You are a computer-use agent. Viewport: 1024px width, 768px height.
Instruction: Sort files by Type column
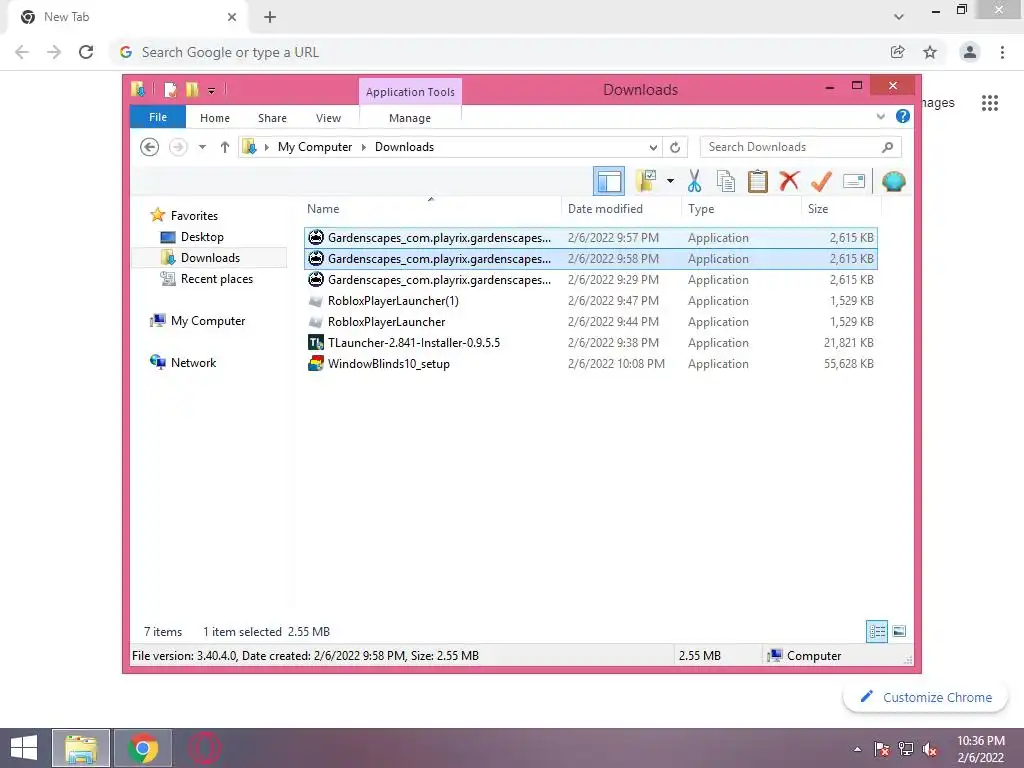click(x=741, y=209)
